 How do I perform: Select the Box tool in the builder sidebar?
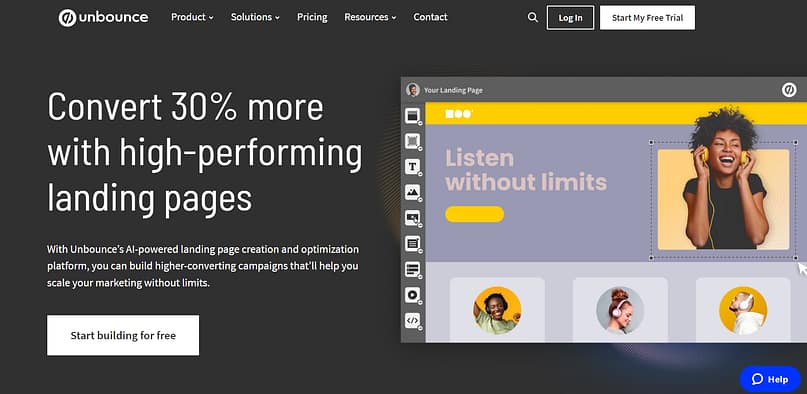click(412, 141)
